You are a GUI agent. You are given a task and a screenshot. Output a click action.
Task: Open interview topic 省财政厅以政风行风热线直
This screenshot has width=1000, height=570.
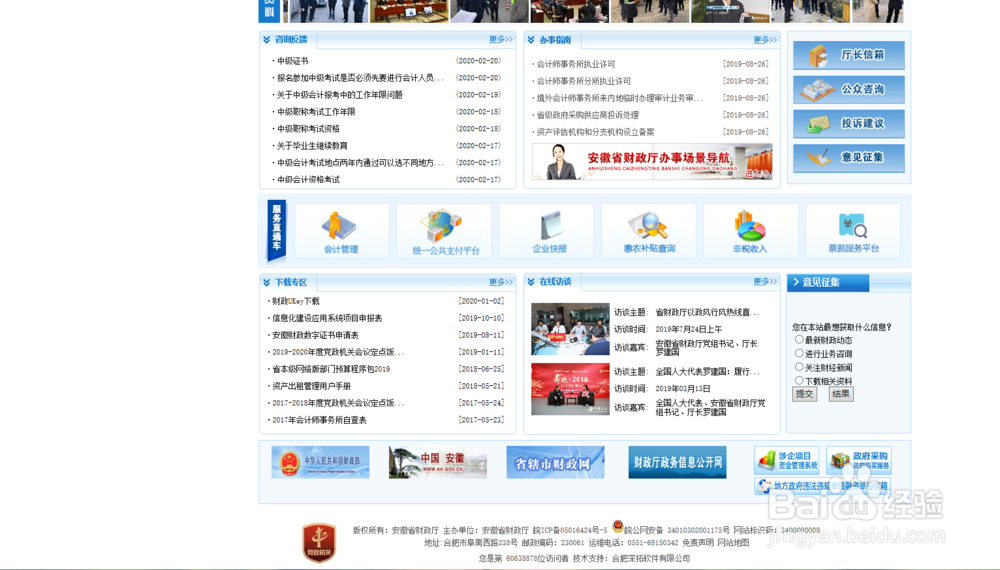[x=707, y=312]
